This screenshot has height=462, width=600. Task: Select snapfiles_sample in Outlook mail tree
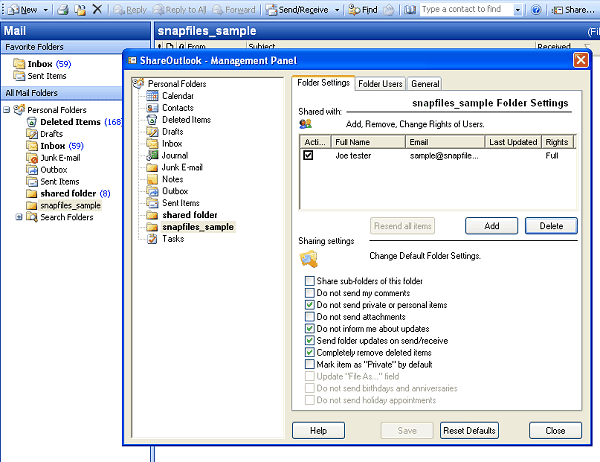point(64,205)
